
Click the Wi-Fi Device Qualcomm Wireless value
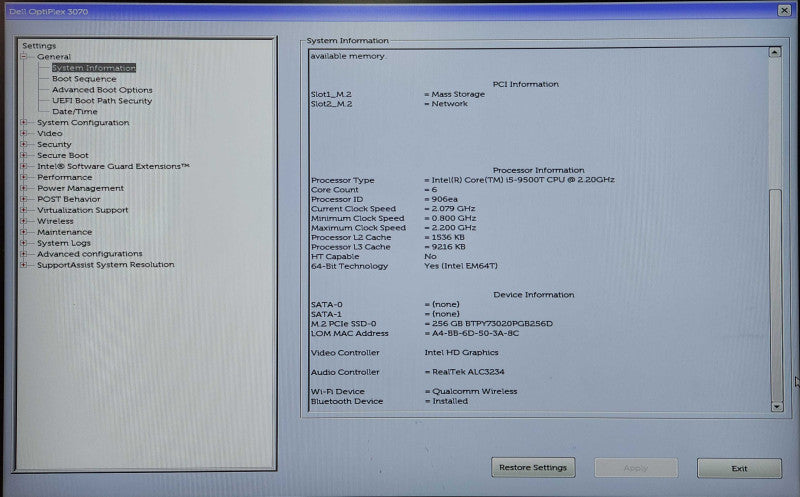point(474,391)
